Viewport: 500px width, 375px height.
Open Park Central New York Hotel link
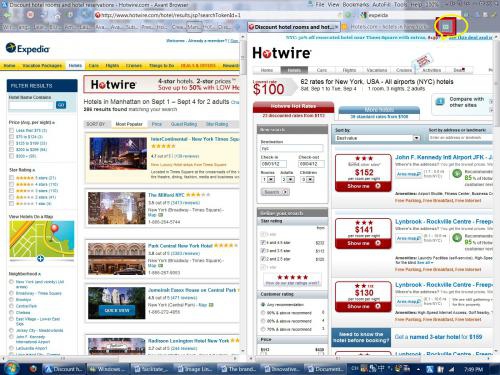coord(180,246)
